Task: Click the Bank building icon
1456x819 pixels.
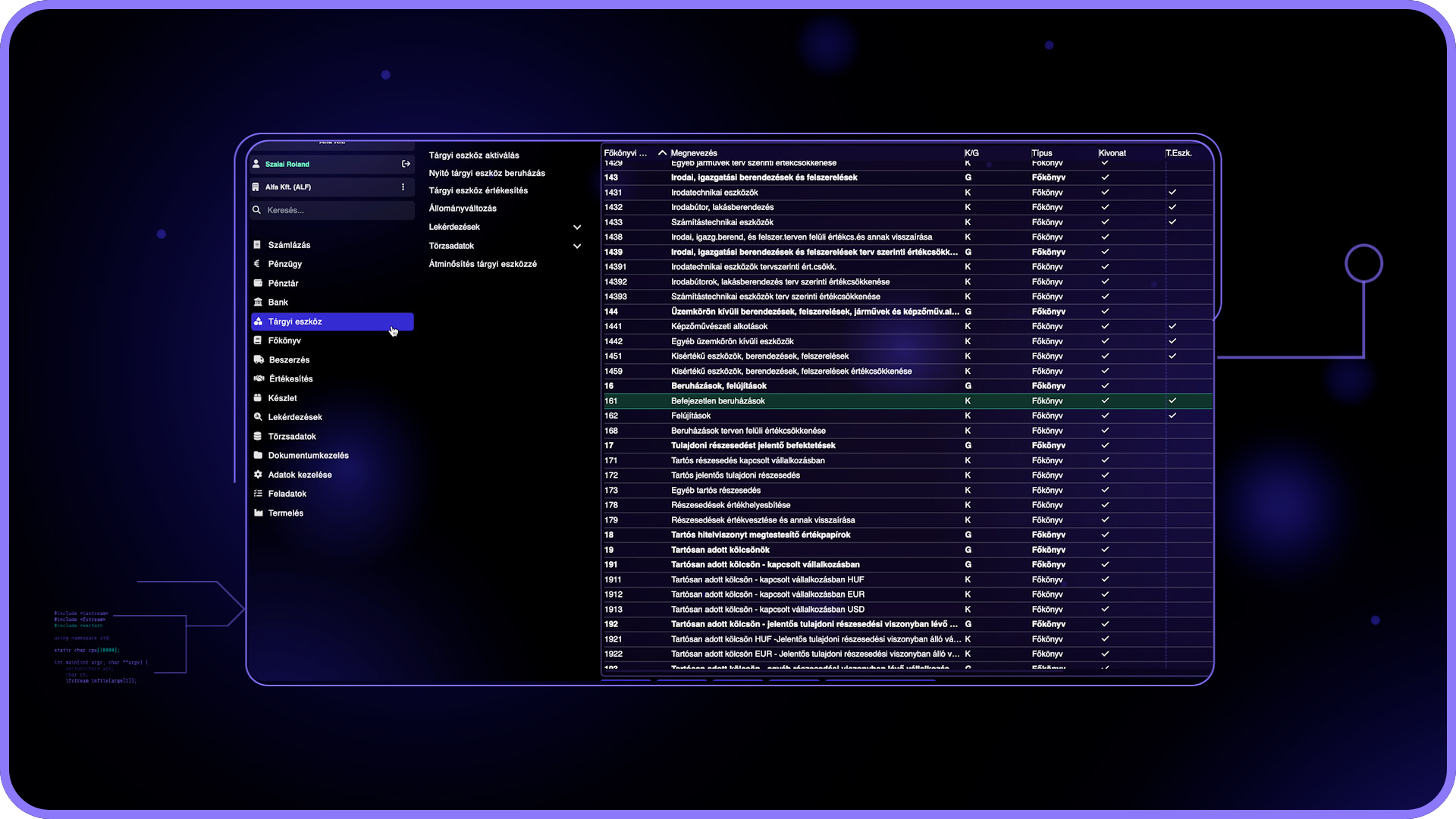Action: [258, 302]
